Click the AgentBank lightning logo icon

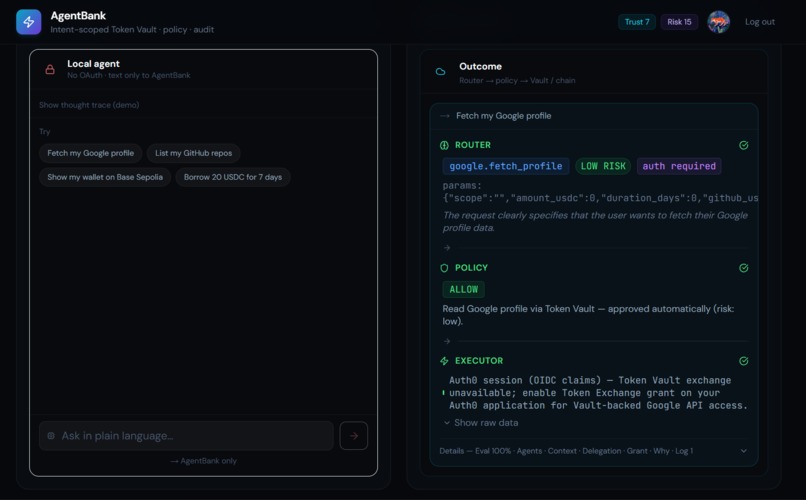click(x=28, y=22)
